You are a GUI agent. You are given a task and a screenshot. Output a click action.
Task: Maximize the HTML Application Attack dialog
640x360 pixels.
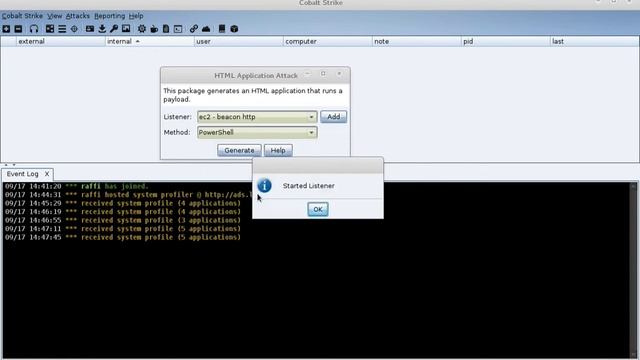(x=323, y=74)
